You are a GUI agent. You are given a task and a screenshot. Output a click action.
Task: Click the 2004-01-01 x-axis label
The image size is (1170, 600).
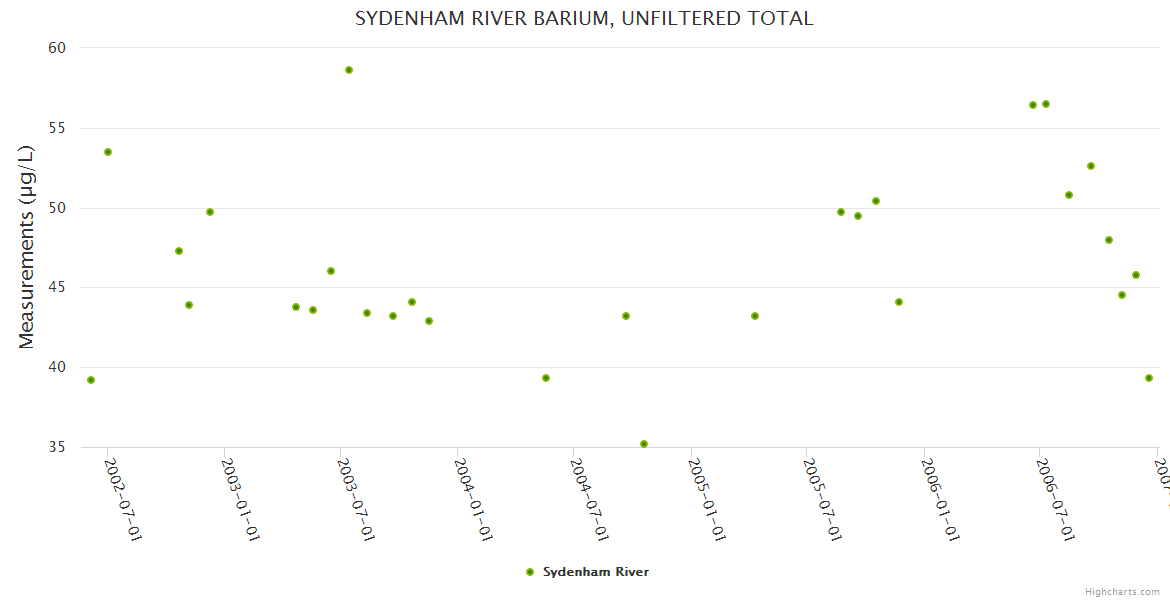474,499
